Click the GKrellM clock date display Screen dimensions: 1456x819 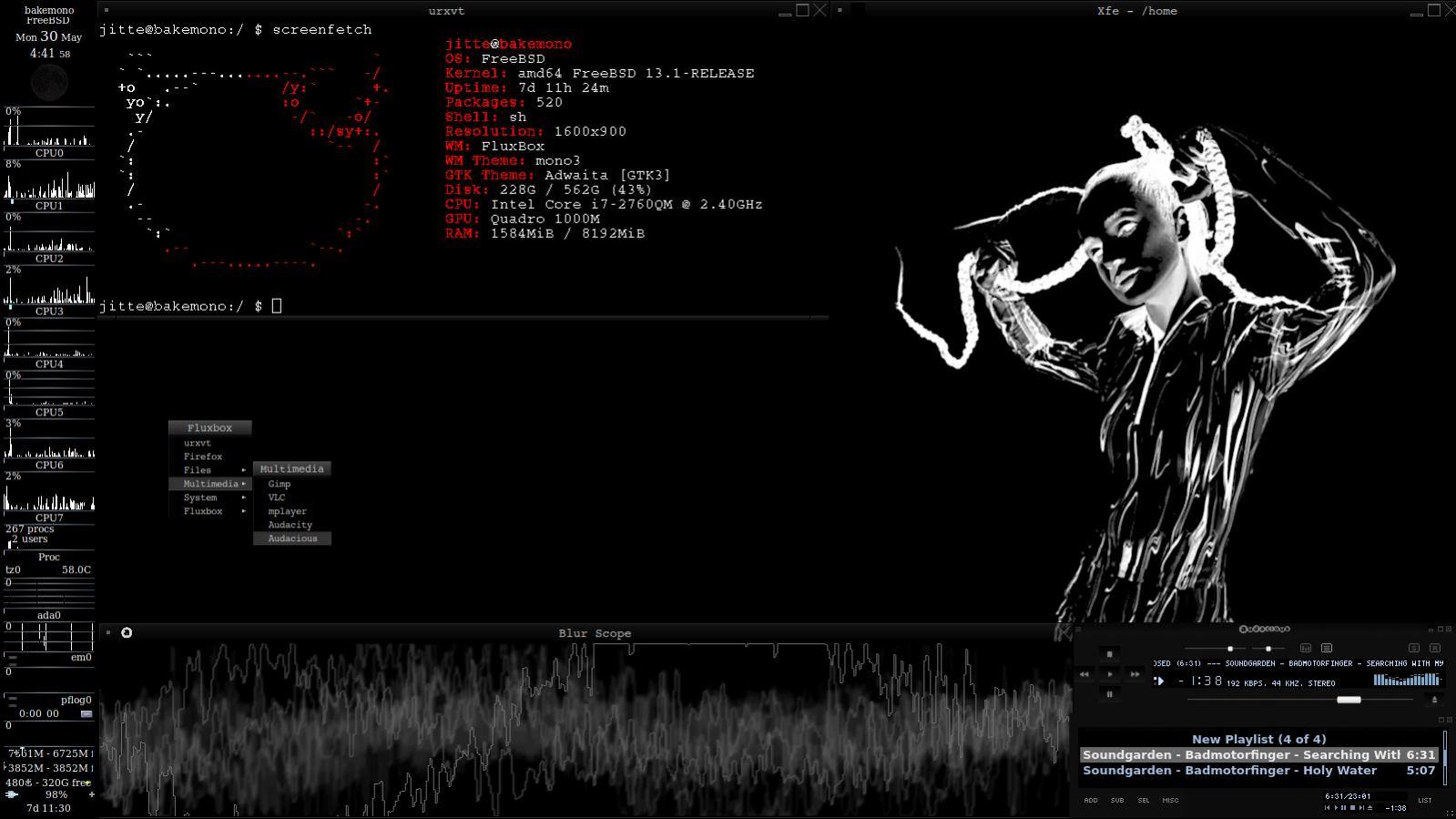pyautogui.click(x=49, y=36)
